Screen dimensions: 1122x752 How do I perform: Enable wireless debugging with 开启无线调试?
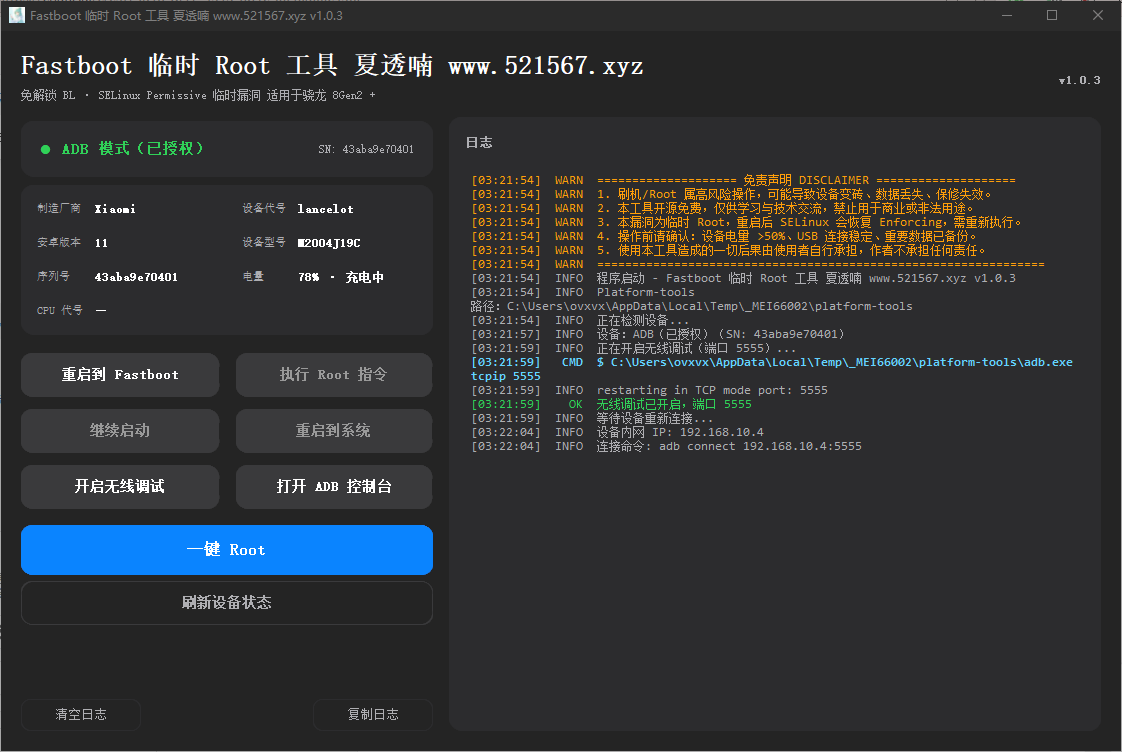tap(119, 487)
